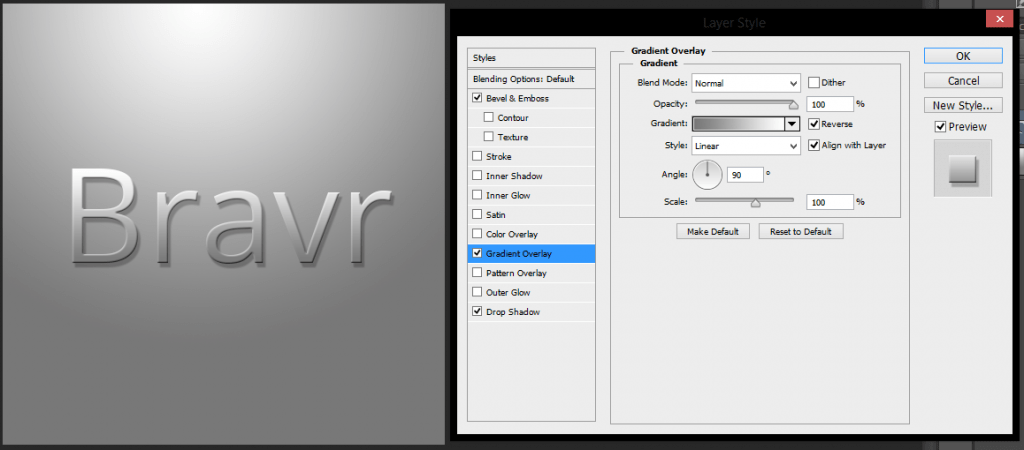1024x450 pixels.
Task: Uncheck the Gradient Overlay checkbox
Action: [x=477, y=253]
